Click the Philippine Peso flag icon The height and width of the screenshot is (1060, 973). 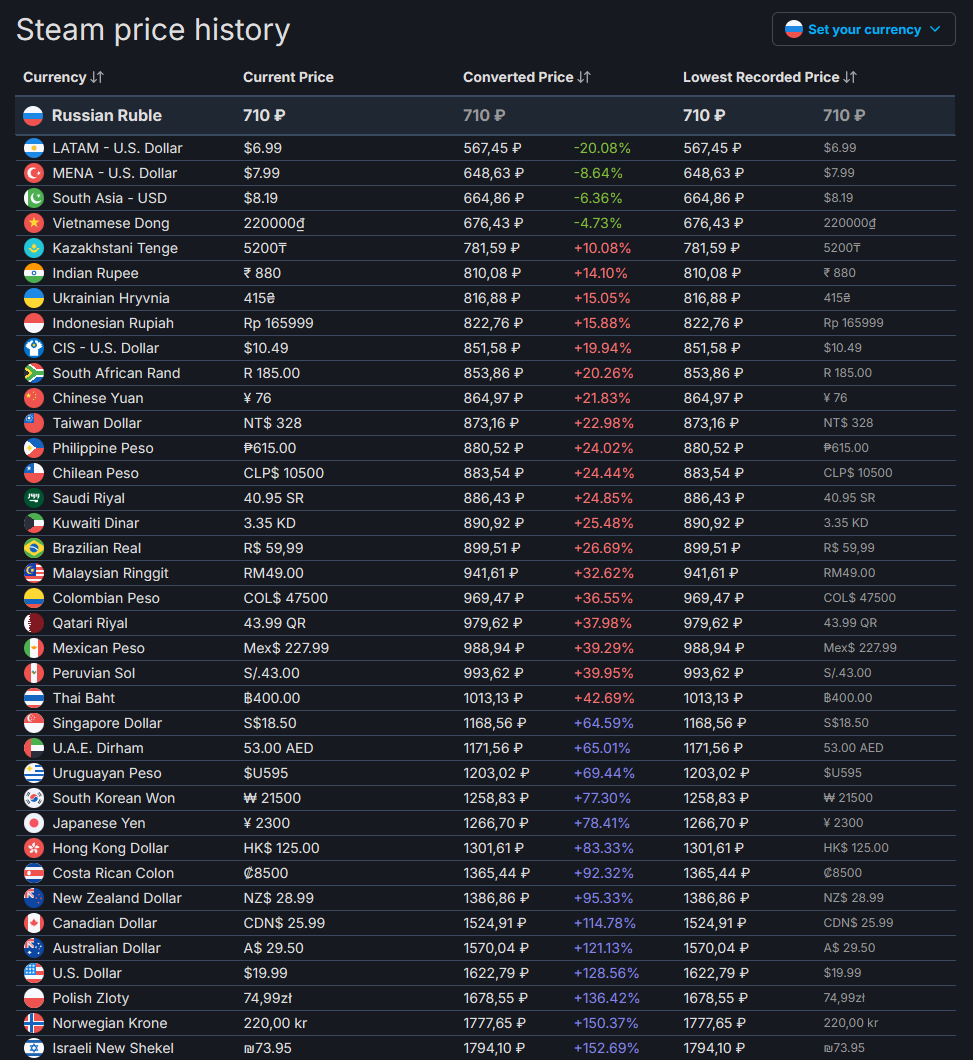coord(34,448)
